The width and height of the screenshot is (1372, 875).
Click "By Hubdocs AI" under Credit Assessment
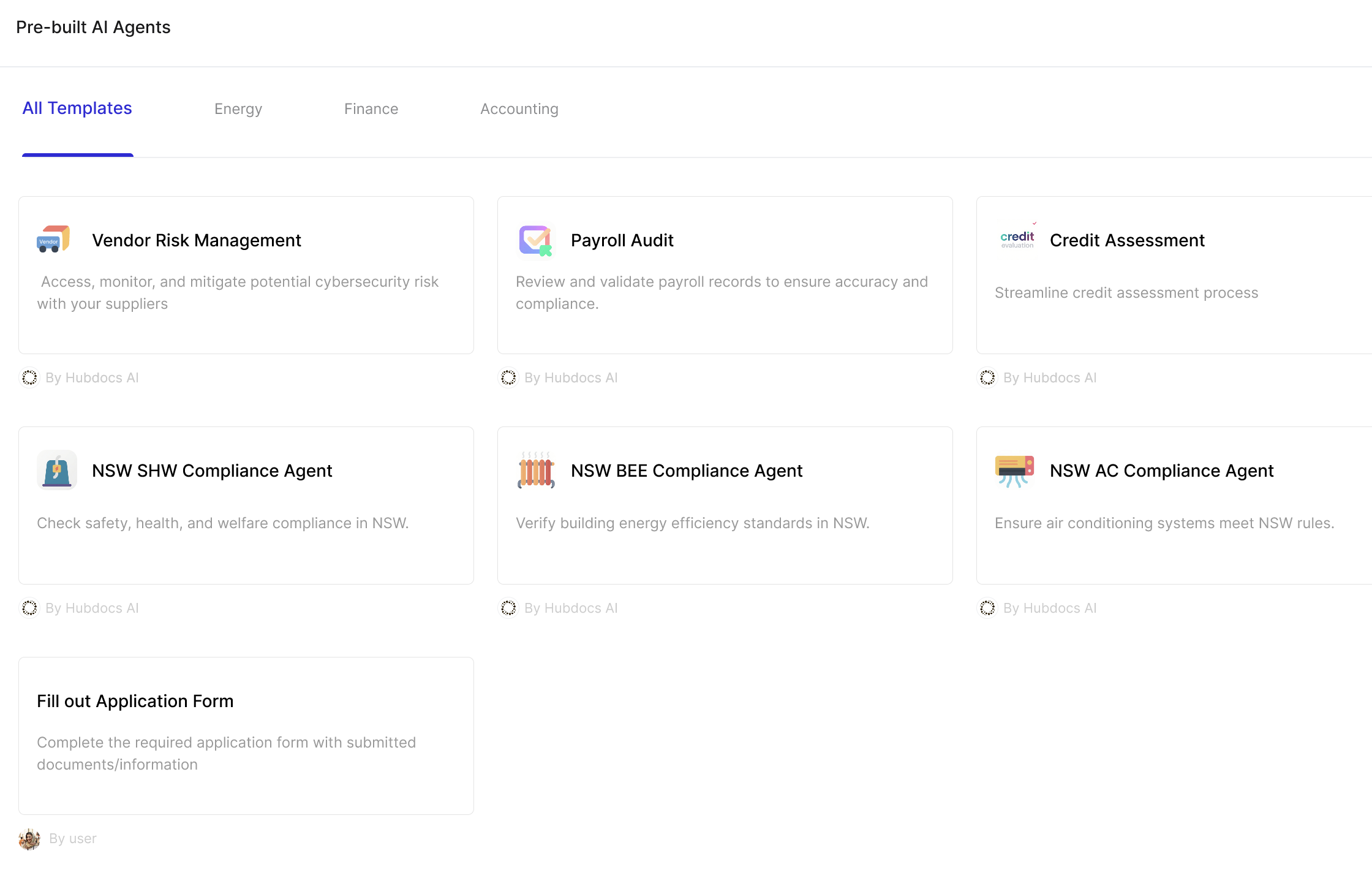[x=1049, y=378]
